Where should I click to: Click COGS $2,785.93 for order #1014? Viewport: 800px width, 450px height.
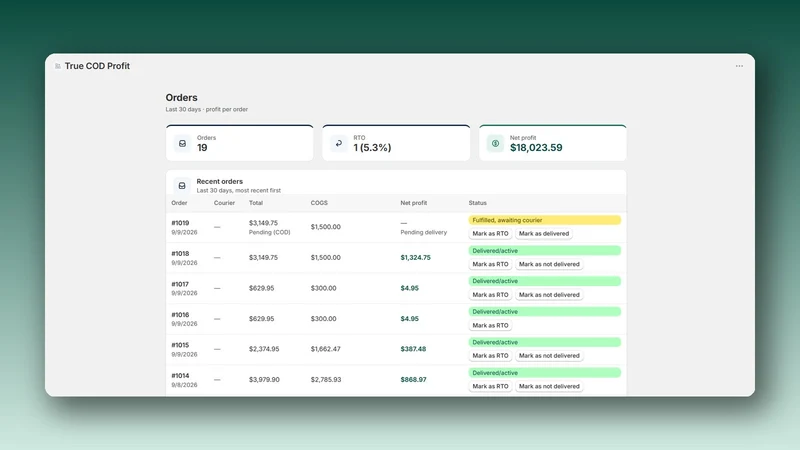coord(326,380)
